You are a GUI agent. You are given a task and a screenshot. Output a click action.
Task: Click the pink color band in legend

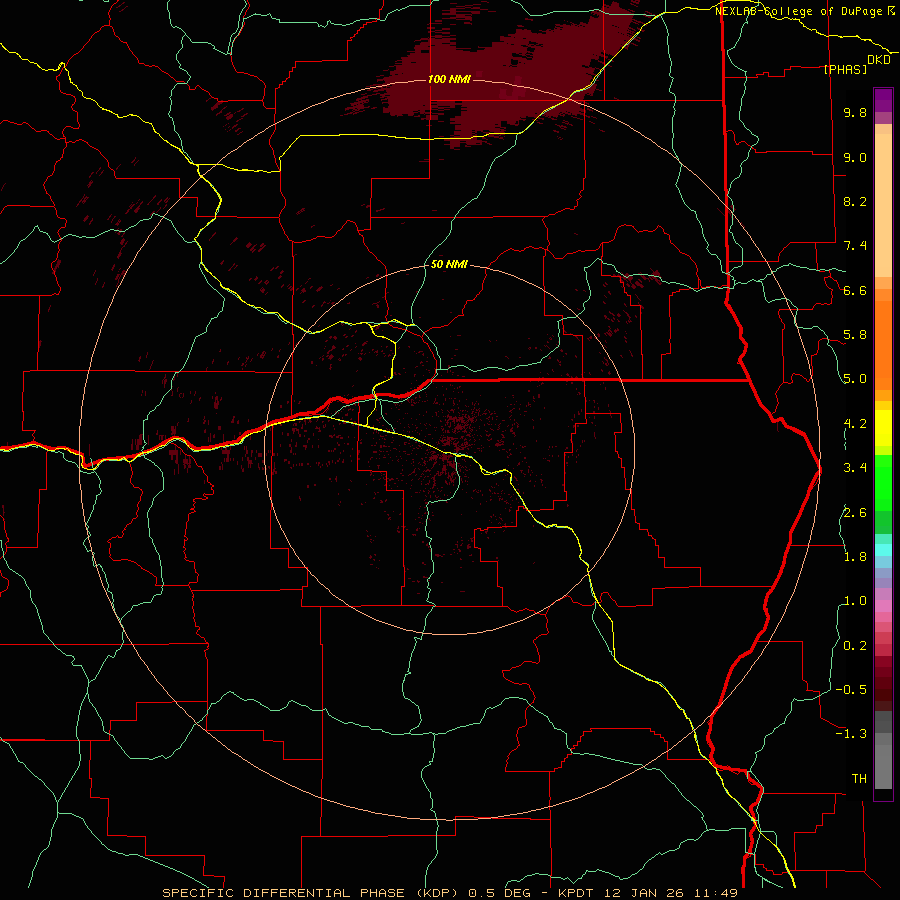(883, 606)
